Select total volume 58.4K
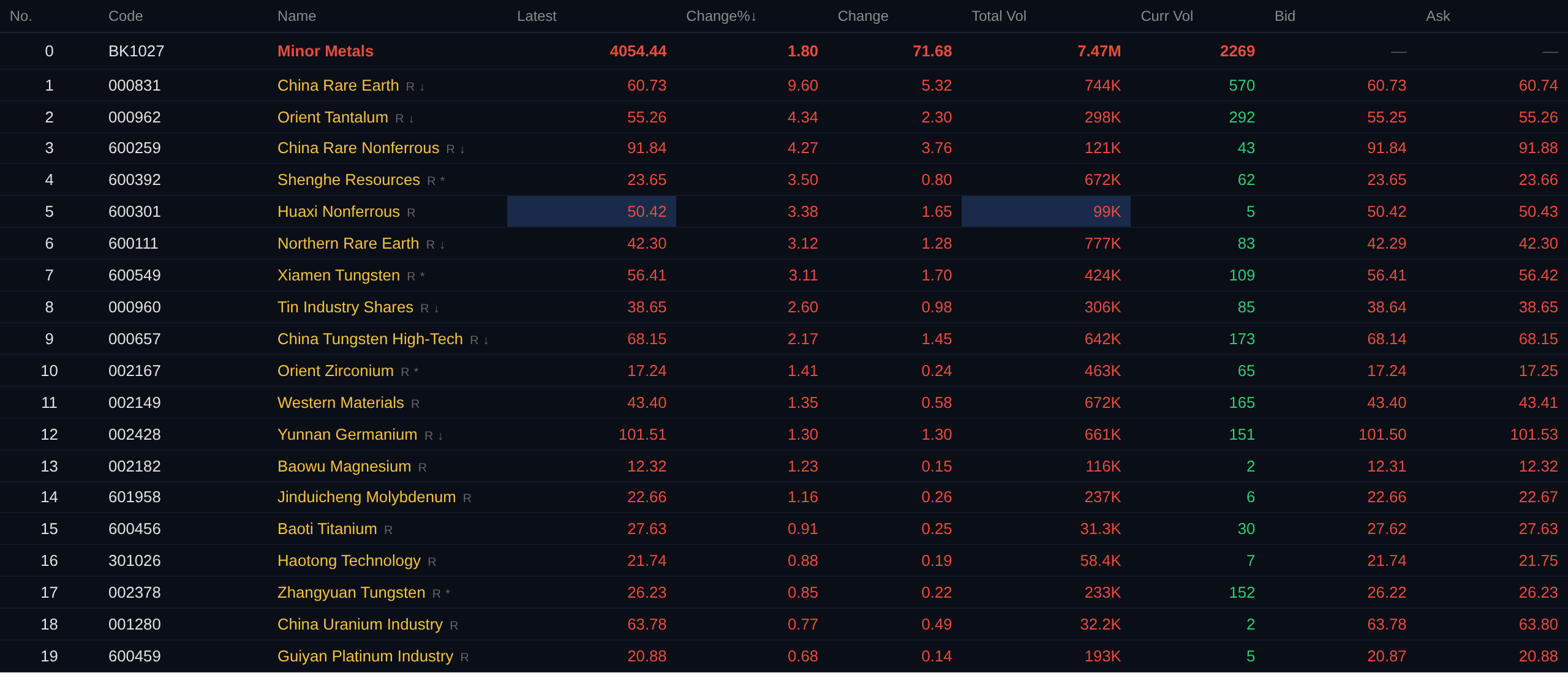Viewport: 1568px width, 681px height. click(1101, 561)
